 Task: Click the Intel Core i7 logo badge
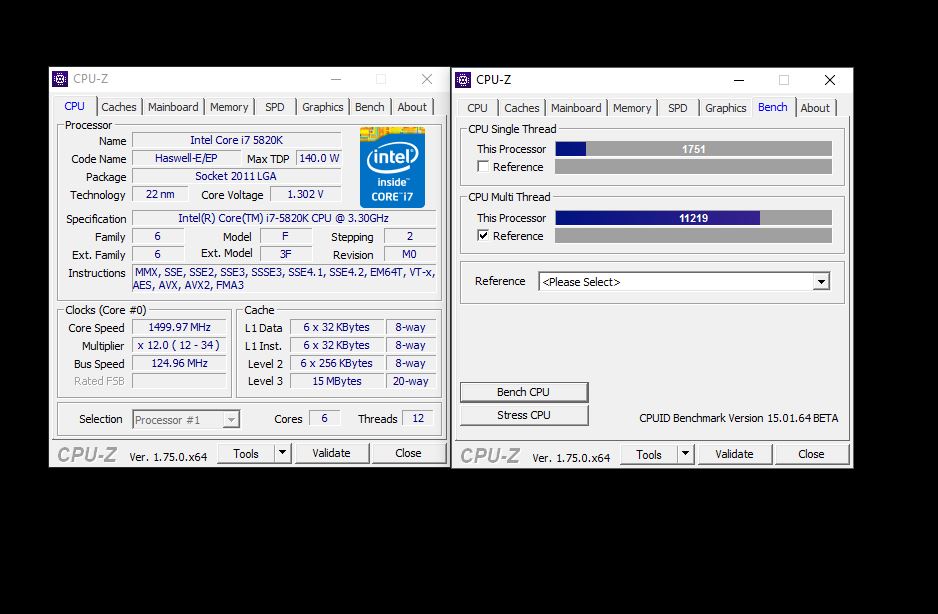tap(392, 167)
